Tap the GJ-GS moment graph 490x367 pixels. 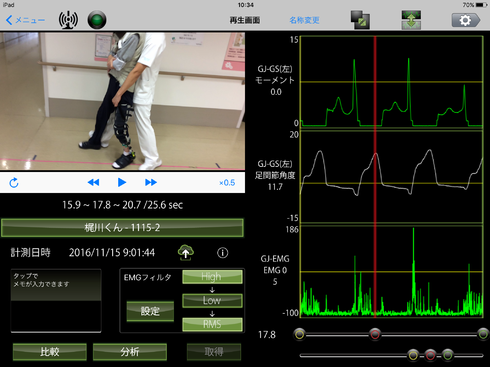click(392, 82)
